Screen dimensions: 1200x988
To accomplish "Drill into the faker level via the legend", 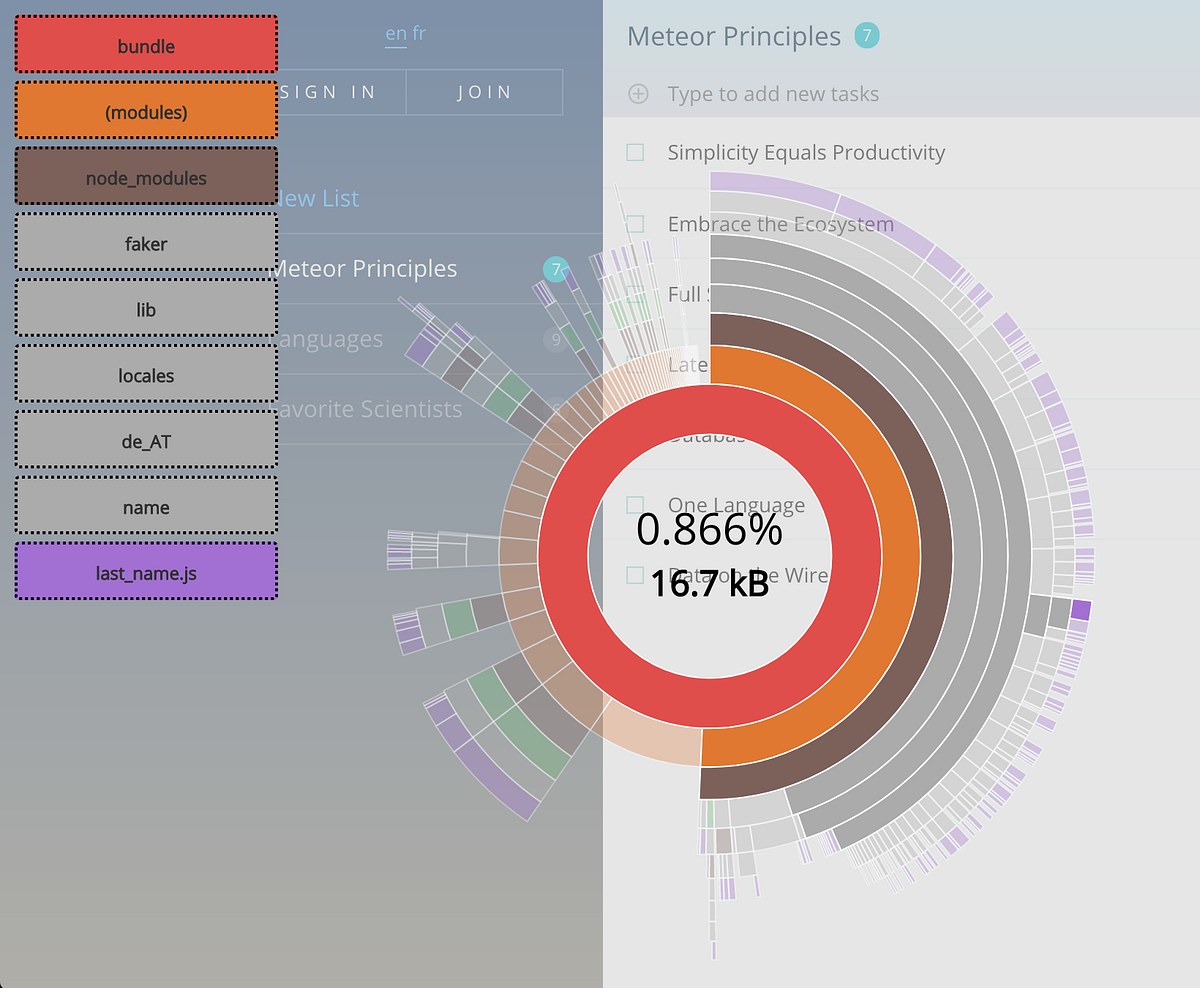I will [146, 243].
